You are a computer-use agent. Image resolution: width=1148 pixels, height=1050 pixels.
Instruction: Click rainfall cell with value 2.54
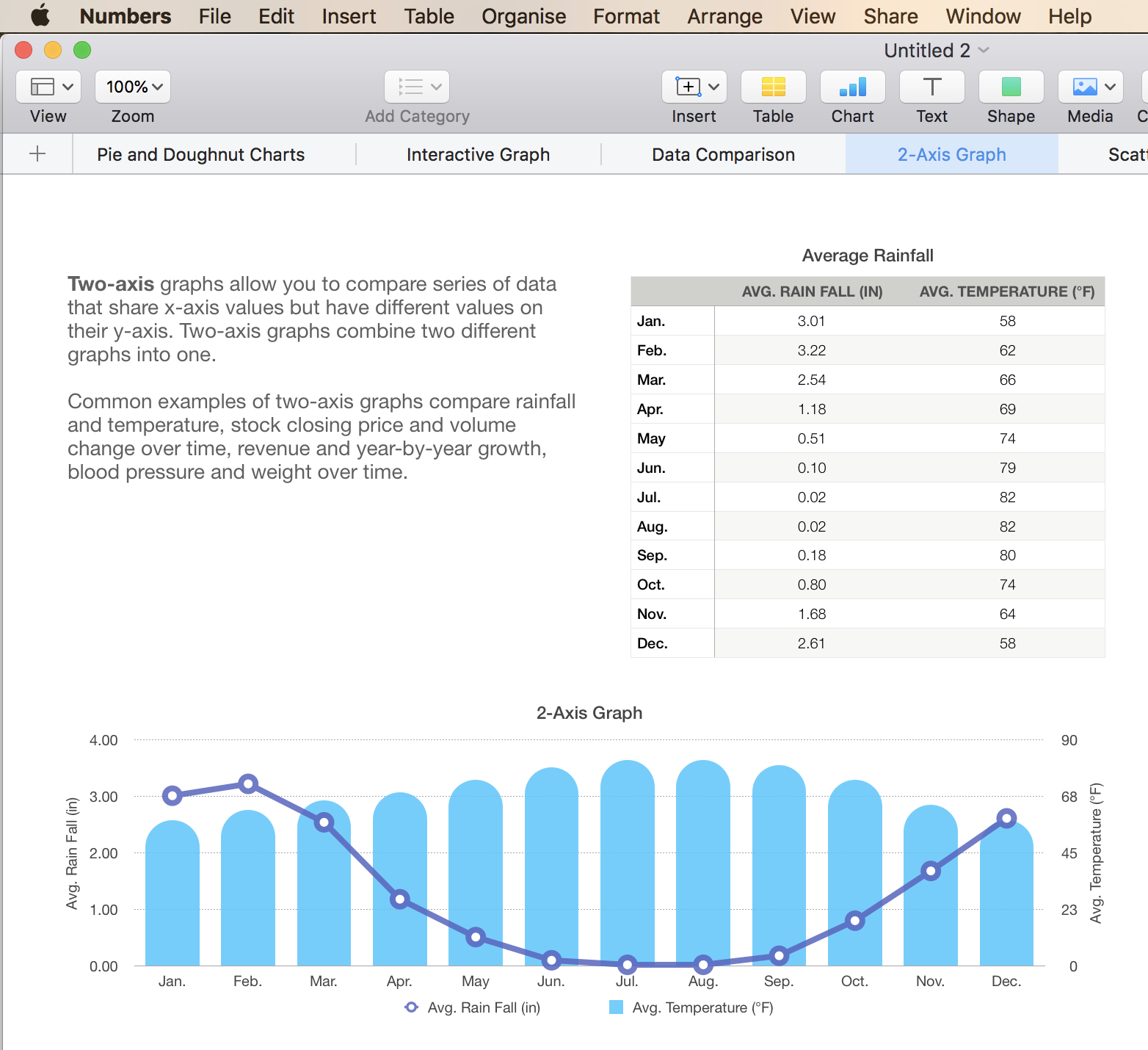[x=812, y=380]
